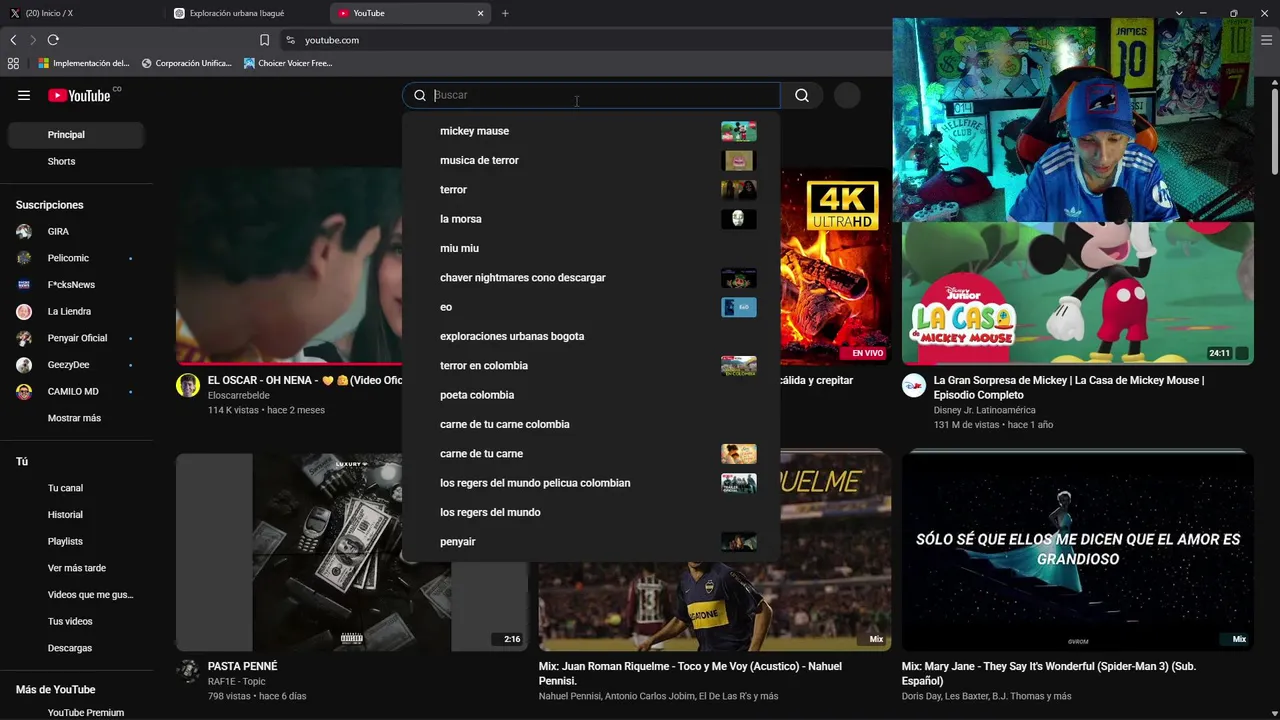Open the 'Corporación Unifica...' bookmark
This screenshot has height=720, width=1280.
point(187,63)
